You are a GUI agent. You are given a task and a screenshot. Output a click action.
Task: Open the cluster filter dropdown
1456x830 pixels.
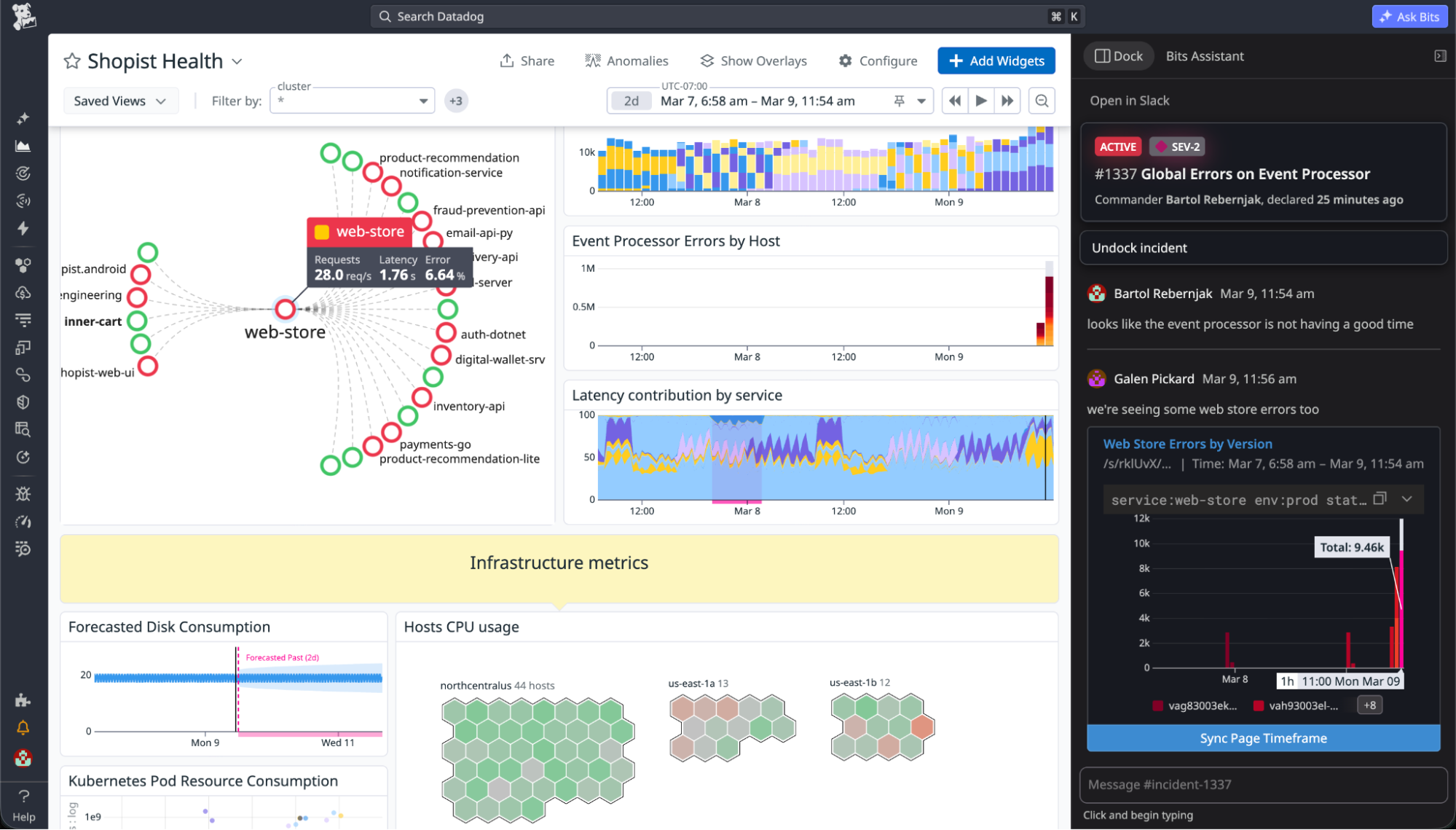click(423, 101)
